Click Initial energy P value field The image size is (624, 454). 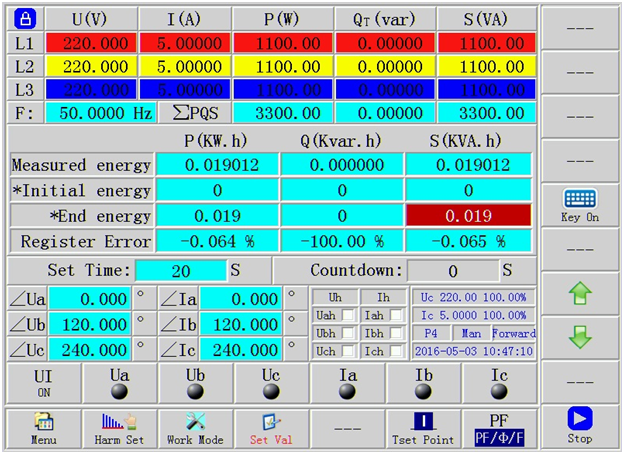coord(217,191)
